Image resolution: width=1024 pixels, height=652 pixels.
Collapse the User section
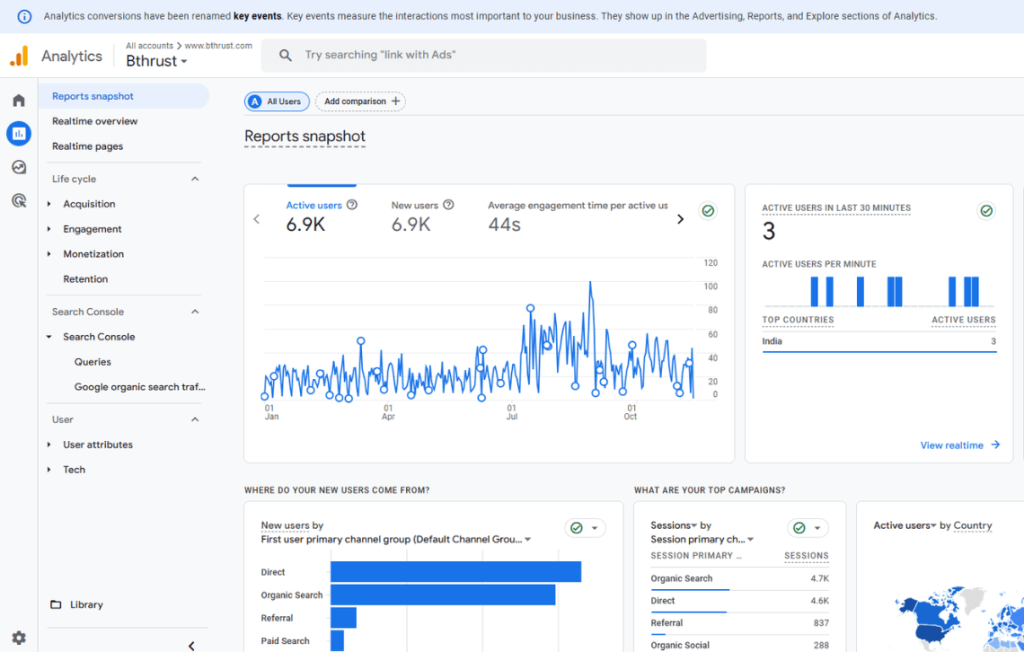coord(195,419)
